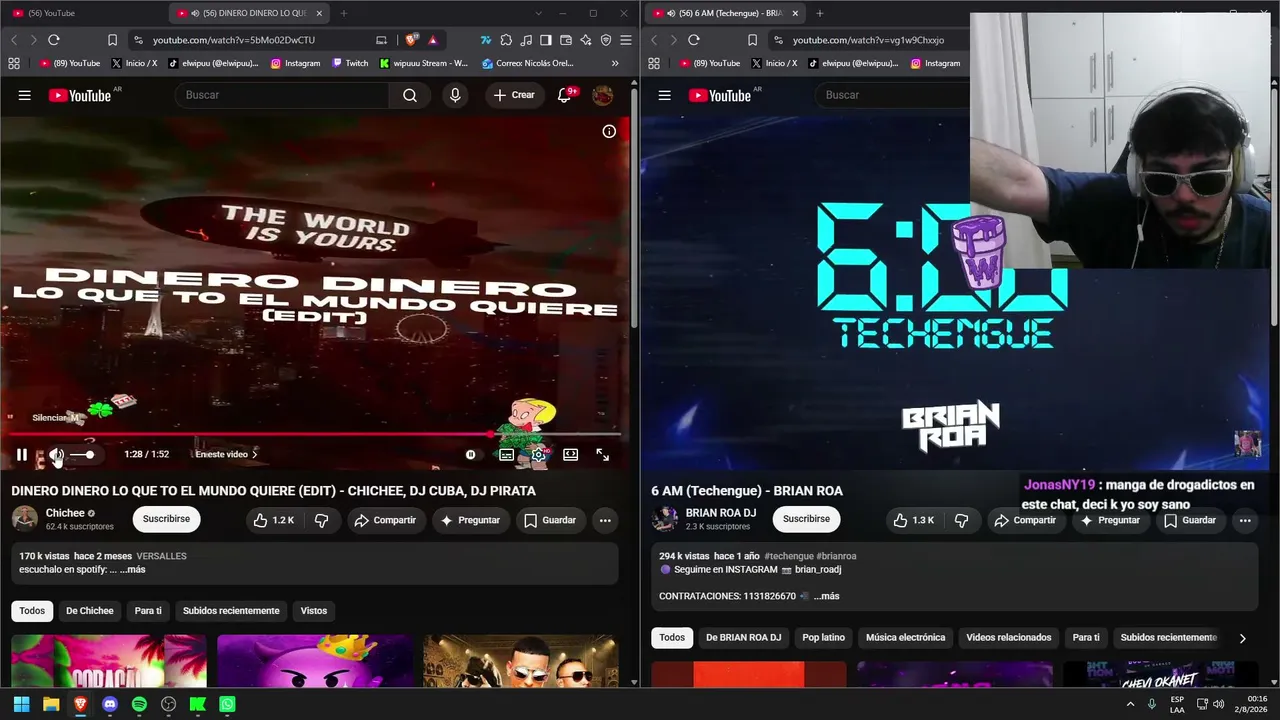Open the extensions puzzle icon in left browser
The width and height of the screenshot is (1280, 720).
coord(506,40)
